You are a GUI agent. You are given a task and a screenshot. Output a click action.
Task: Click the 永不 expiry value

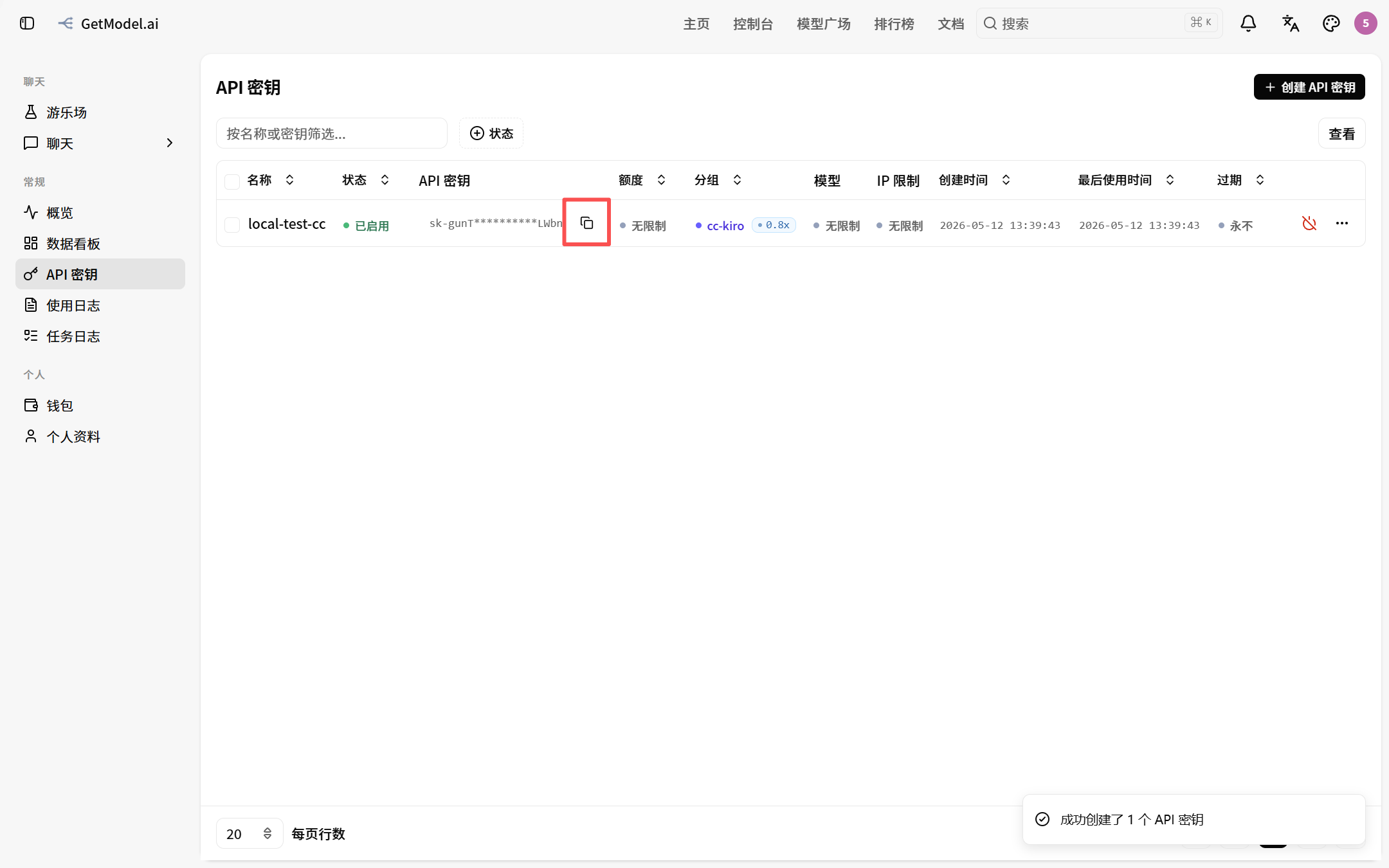(1235, 226)
